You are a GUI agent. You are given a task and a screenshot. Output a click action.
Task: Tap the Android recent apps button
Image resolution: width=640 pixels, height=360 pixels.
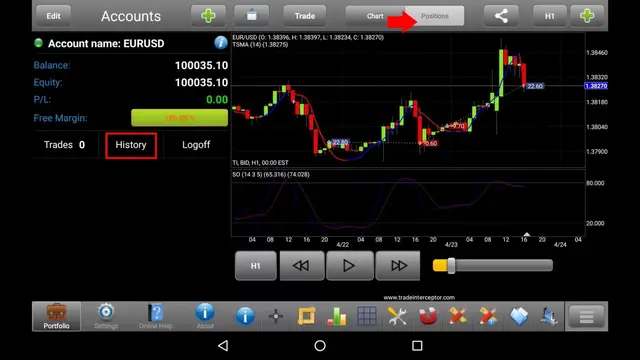coord(417,346)
